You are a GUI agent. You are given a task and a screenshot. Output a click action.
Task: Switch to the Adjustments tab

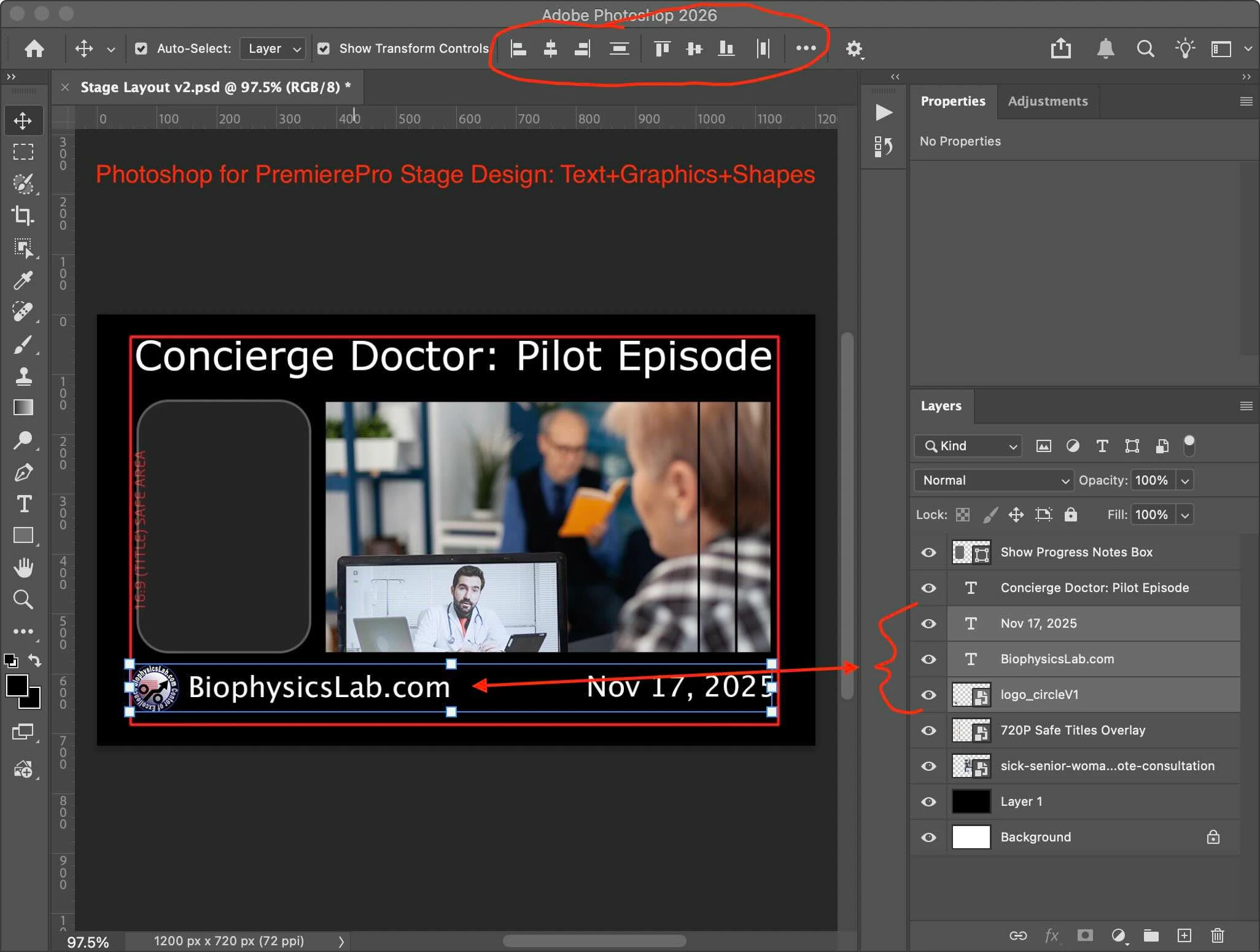point(1048,101)
